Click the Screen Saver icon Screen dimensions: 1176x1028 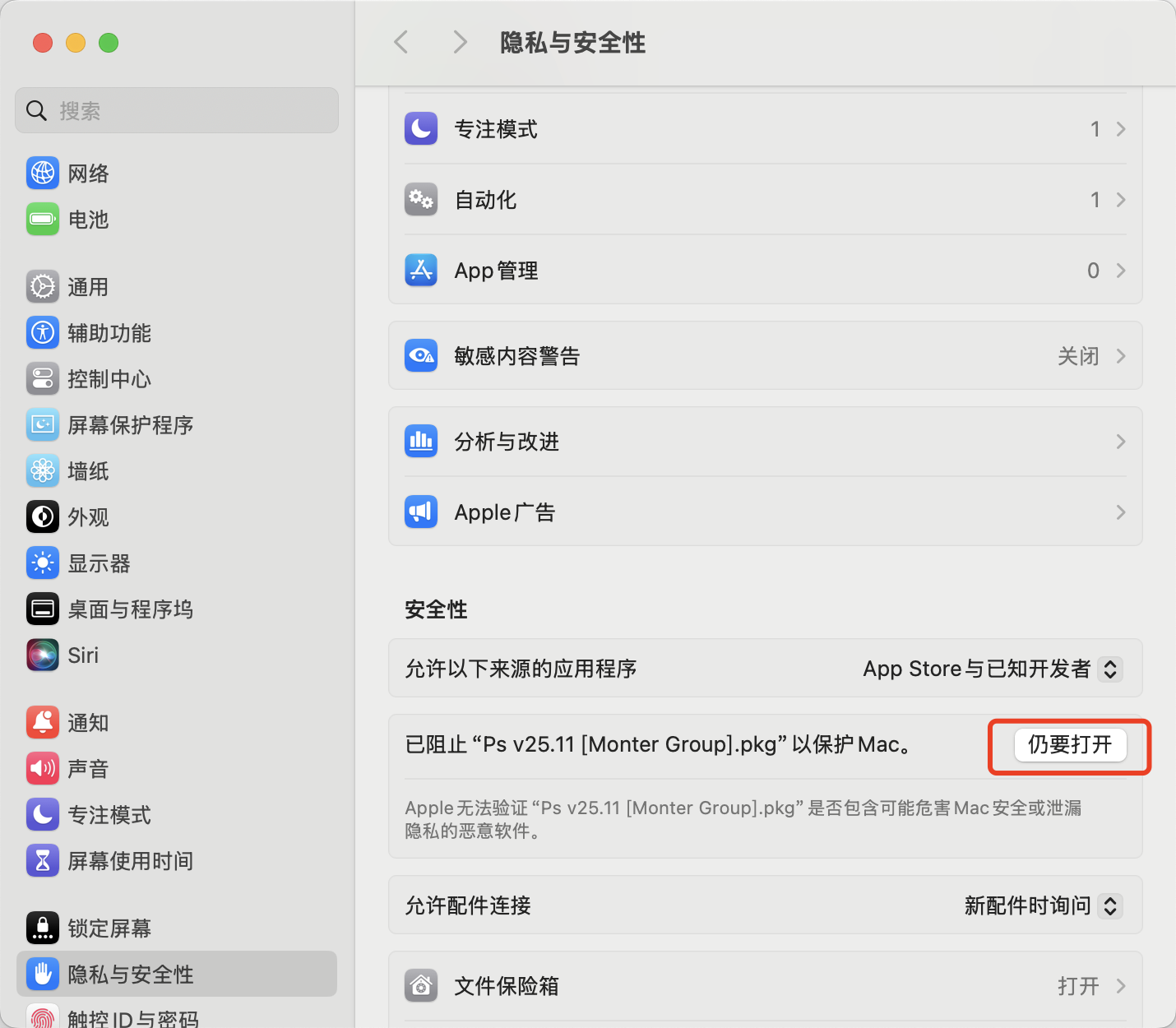[43, 425]
